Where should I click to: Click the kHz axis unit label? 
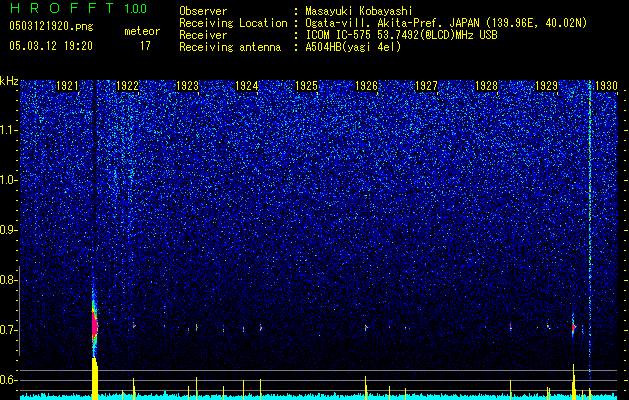tap(9, 81)
